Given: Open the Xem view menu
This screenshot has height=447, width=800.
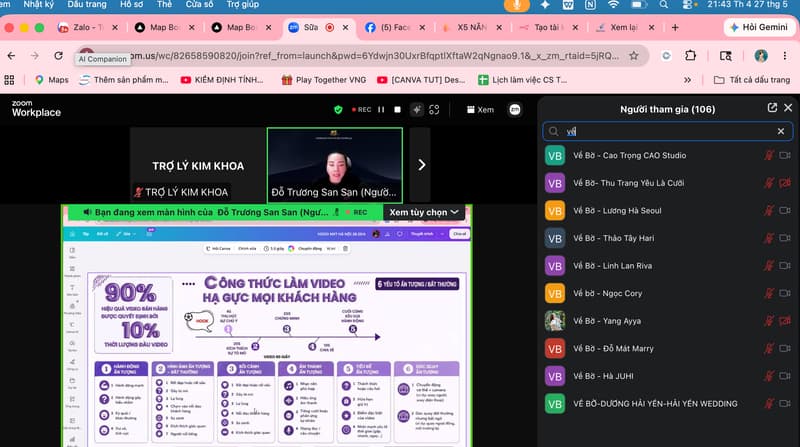Looking at the screenshot, I should point(481,110).
